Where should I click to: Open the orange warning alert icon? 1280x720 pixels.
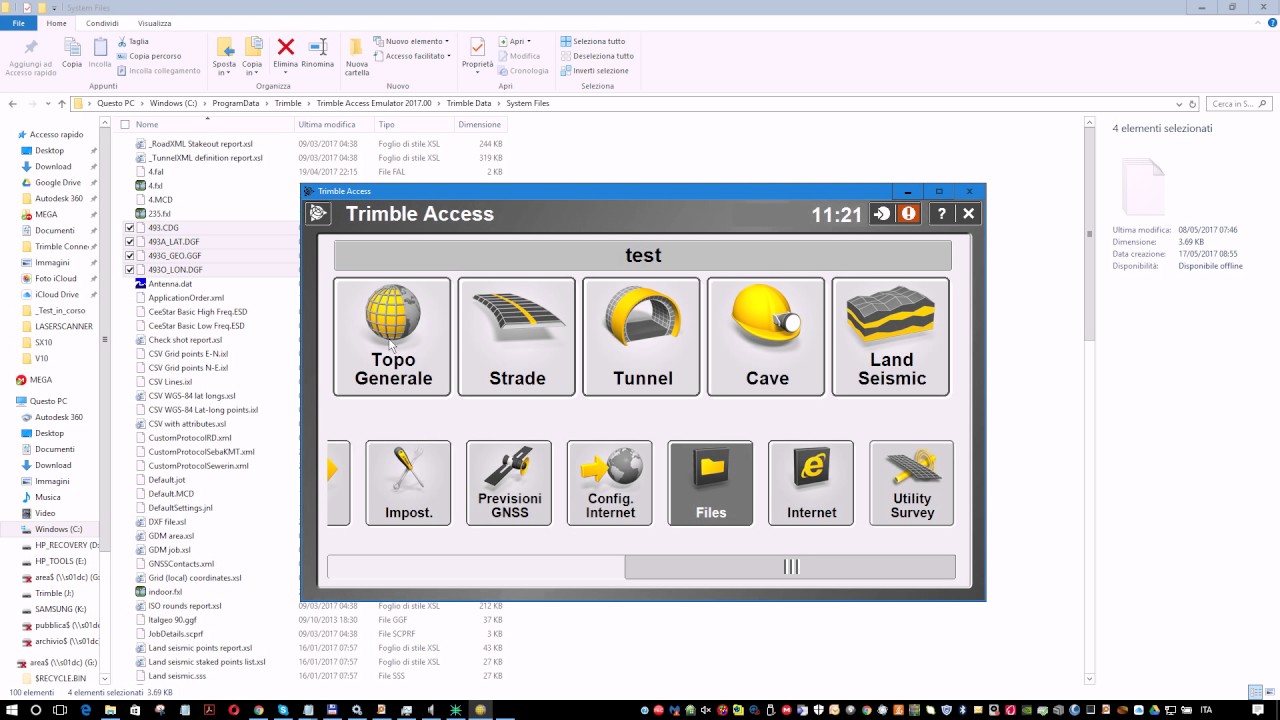click(908, 214)
